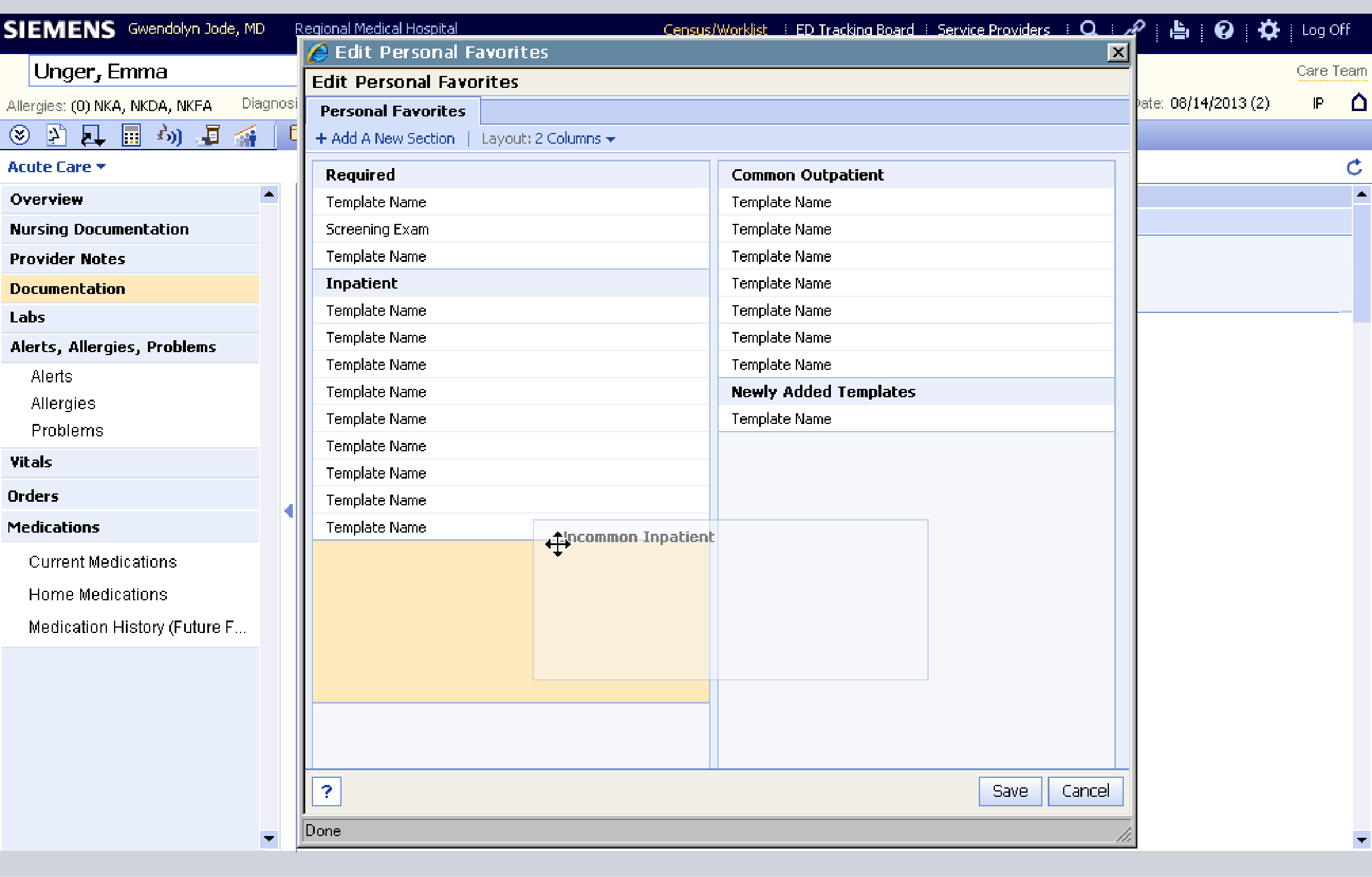Collapse the left navigation panel arrow

click(x=289, y=511)
